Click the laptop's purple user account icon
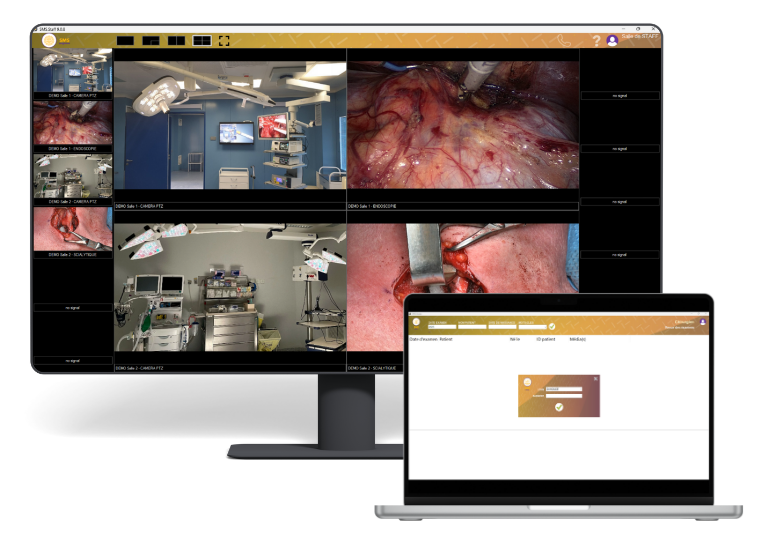The image size is (766, 541). coord(702,323)
